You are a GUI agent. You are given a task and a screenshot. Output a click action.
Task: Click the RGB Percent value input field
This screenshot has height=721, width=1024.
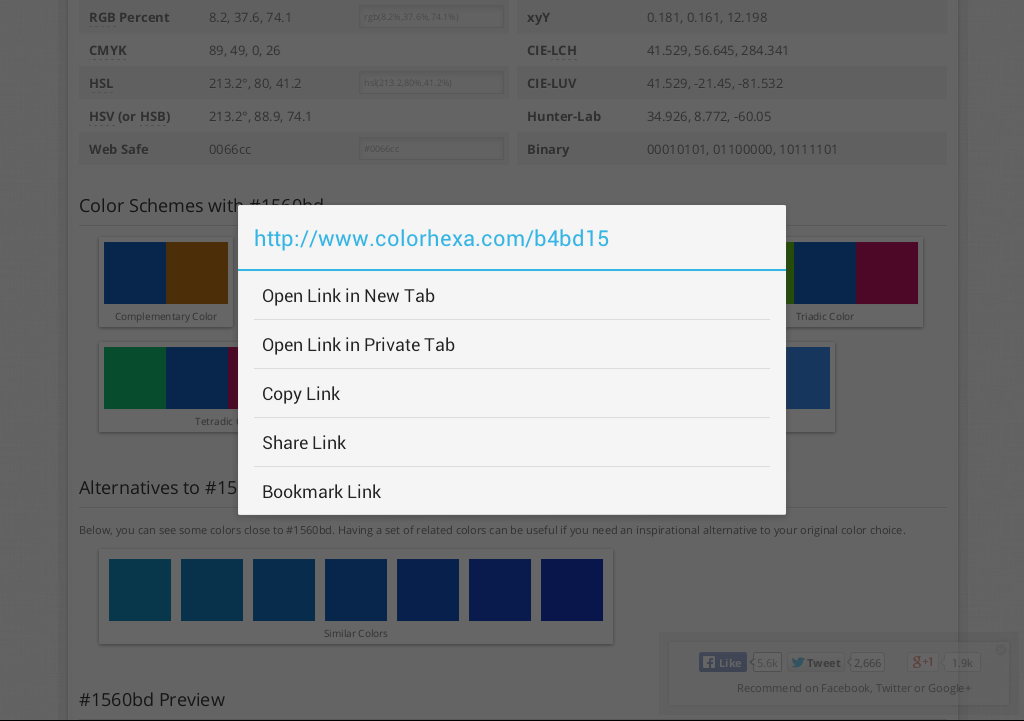pos(431,17)
